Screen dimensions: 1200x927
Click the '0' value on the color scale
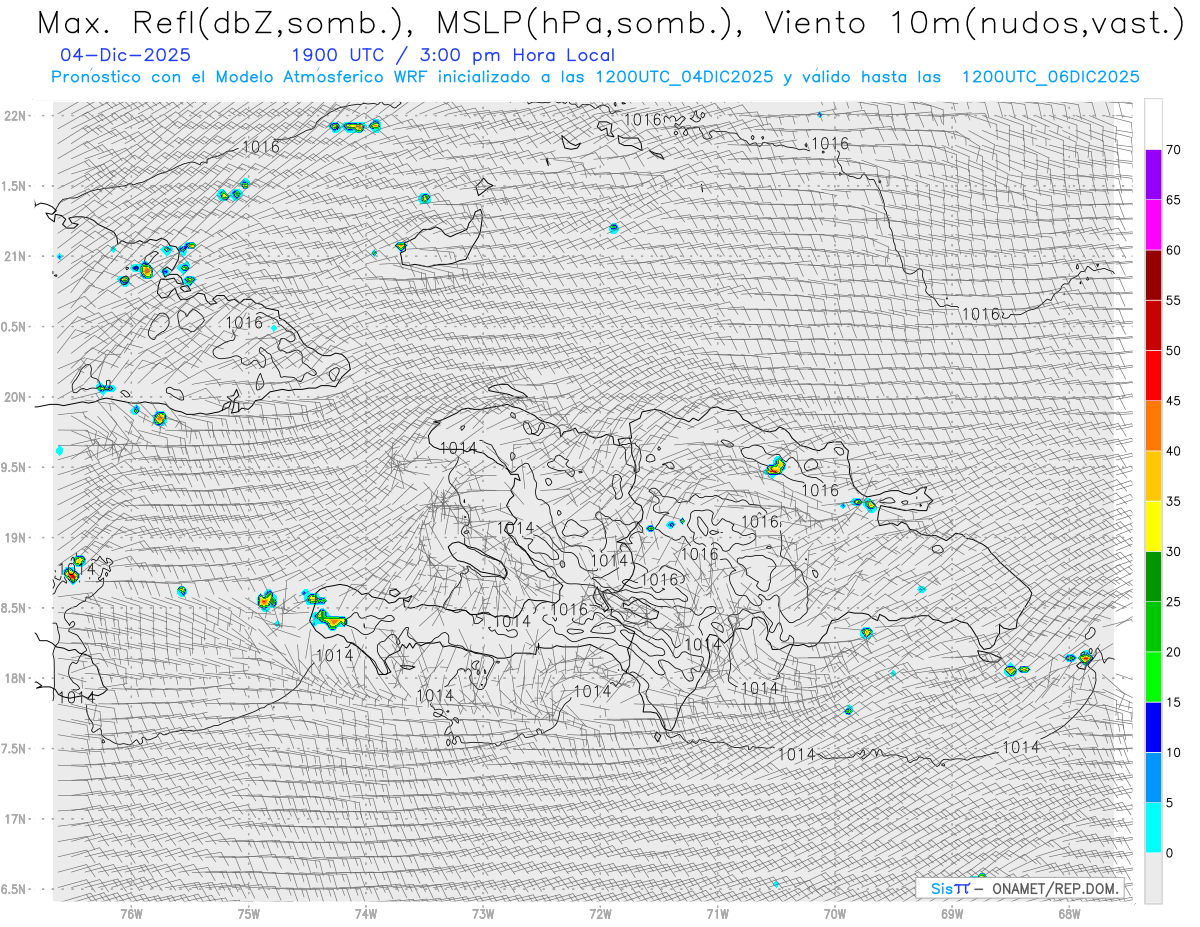pyautogui.click(x=1169, y=853)
